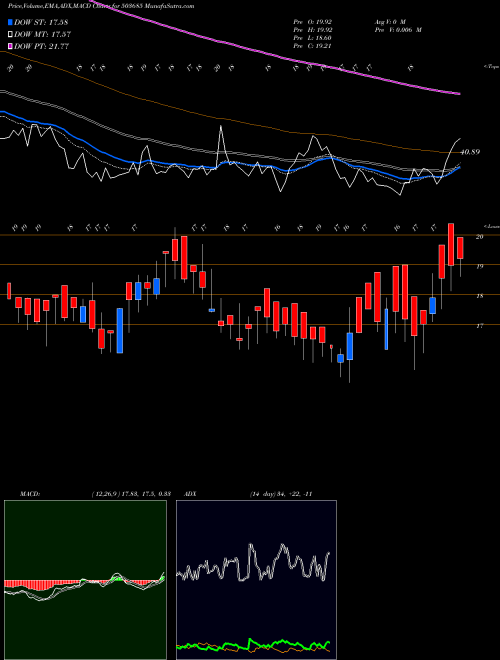Select the 'DOW MT: 17.57' legend label

click(x=43, y=35)
